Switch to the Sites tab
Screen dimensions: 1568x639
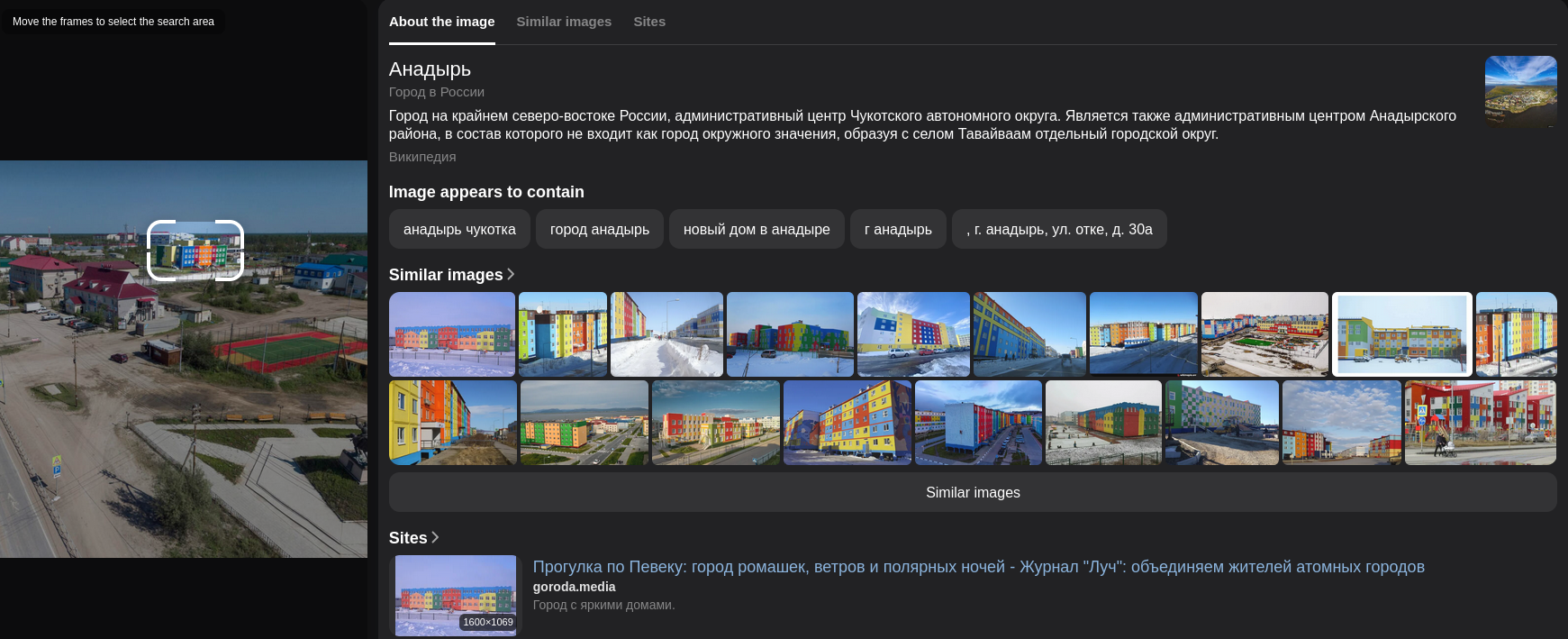[649, 22]
